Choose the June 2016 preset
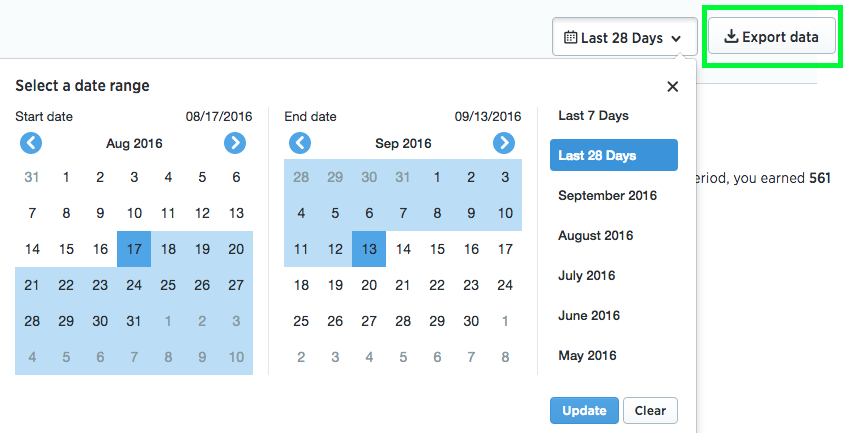843x433 pixels. click(x=589, y=316)
